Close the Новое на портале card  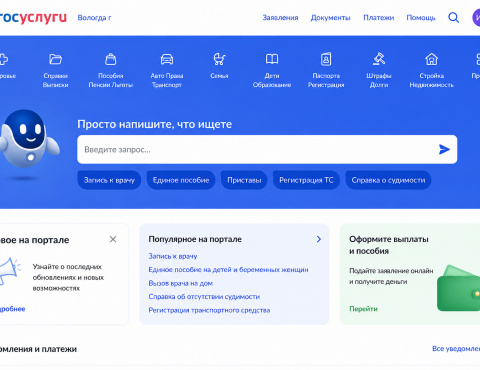click(113, 239)
